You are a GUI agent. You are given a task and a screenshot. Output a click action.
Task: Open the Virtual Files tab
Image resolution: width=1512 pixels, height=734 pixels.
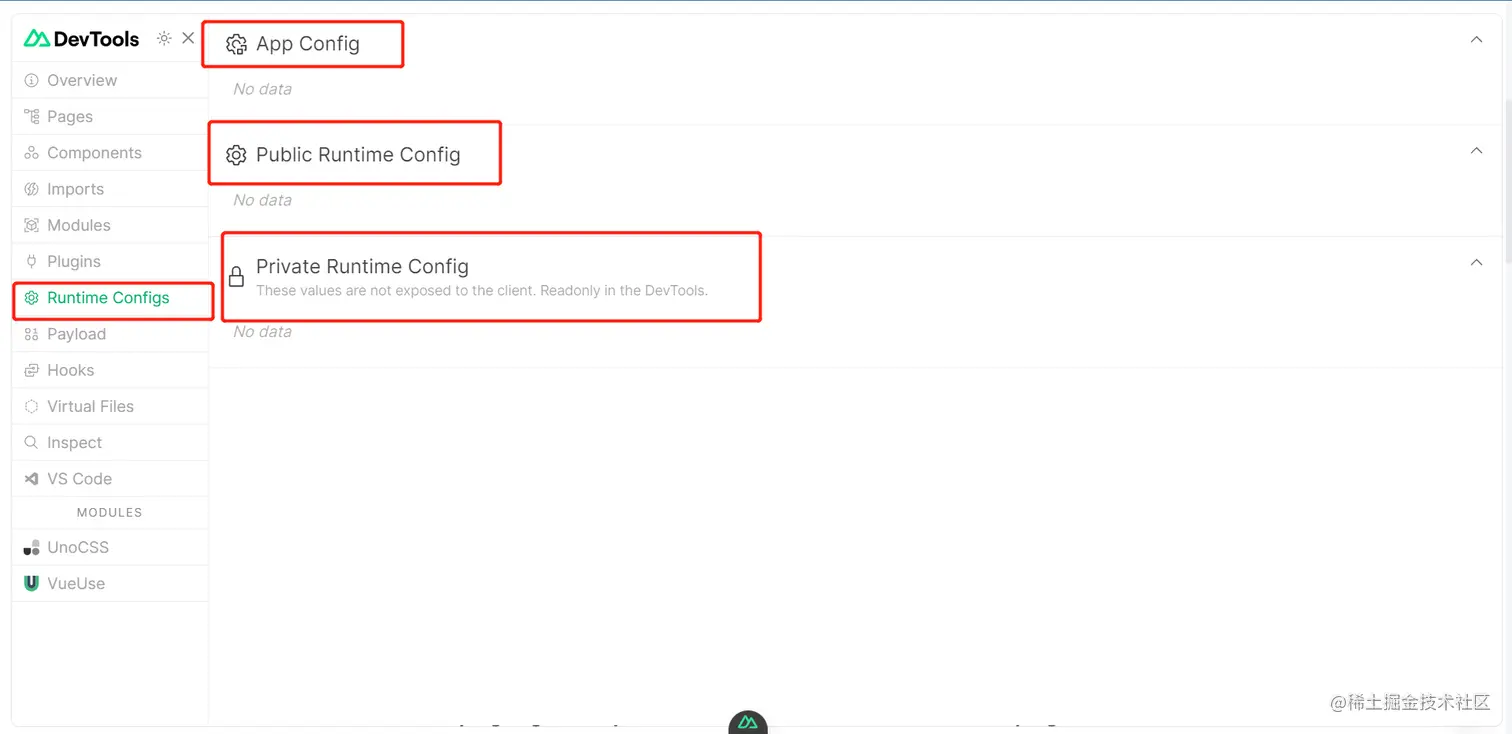(90, 406)
